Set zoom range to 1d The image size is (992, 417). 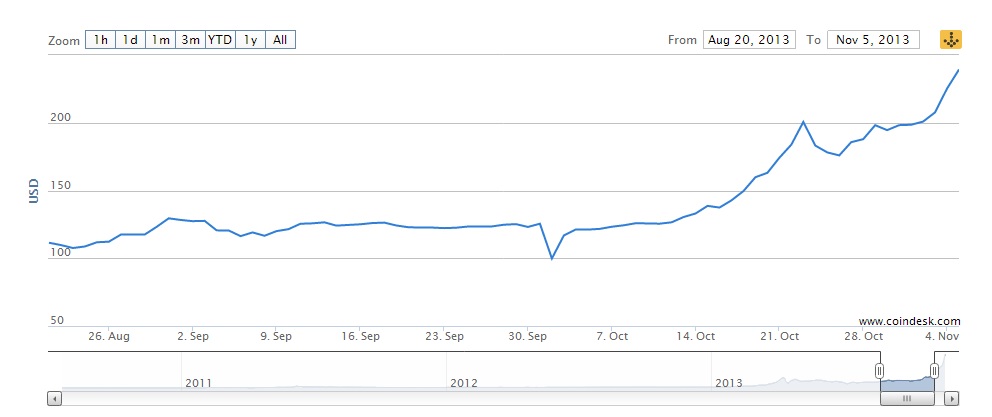pyautogui.click(x=130, y=40)
